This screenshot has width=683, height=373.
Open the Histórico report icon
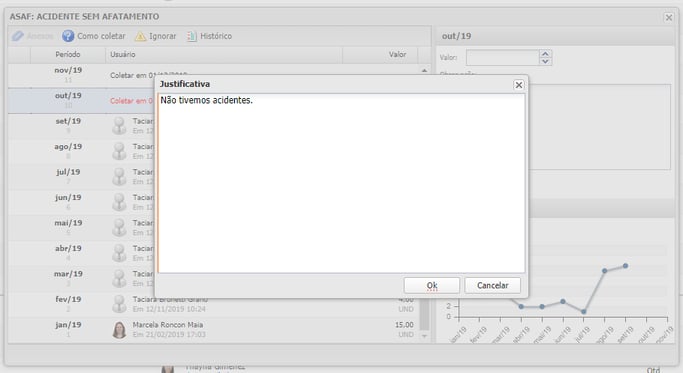coord(192,36)
